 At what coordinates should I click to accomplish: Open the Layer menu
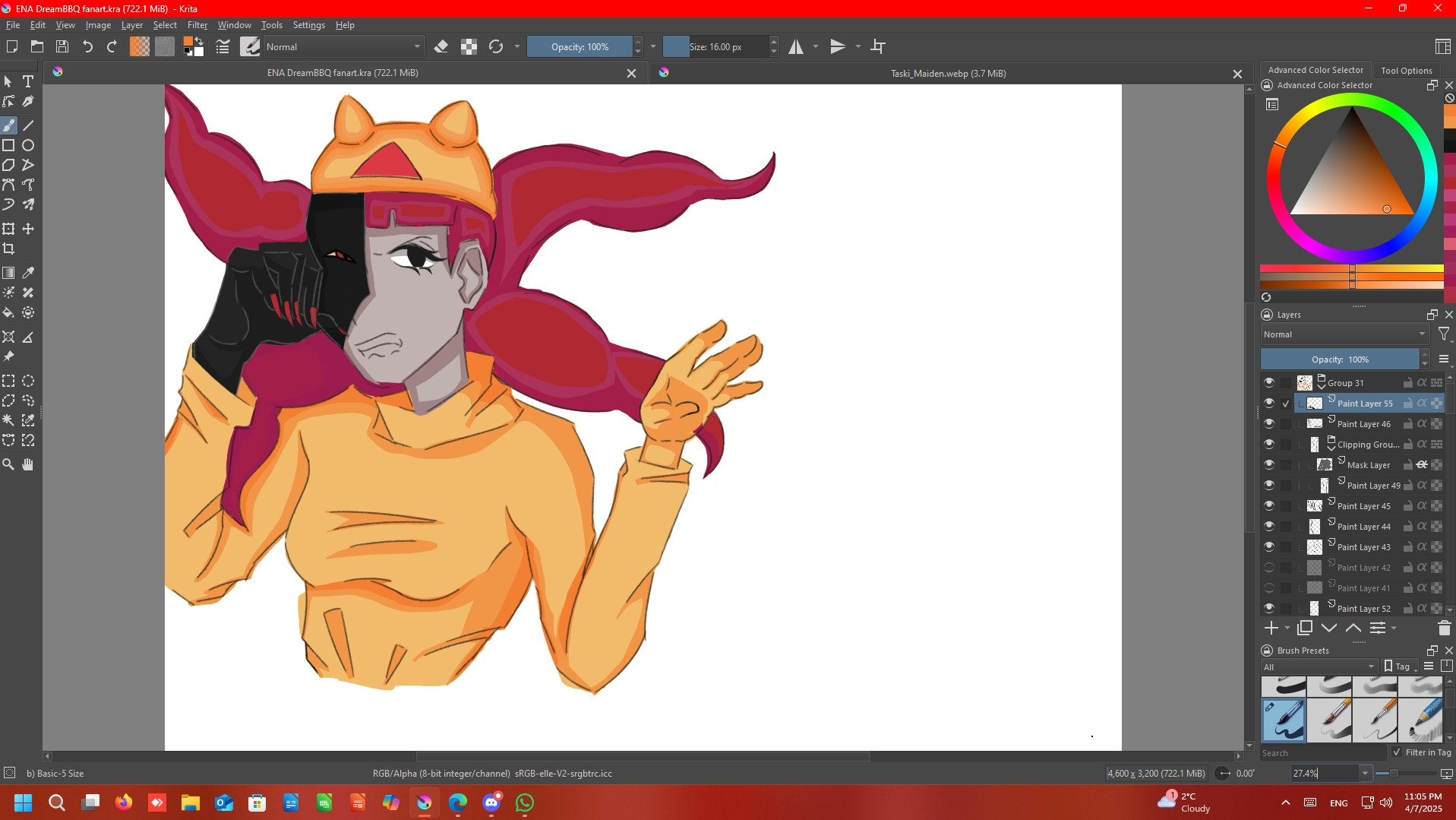click(132, 25)
